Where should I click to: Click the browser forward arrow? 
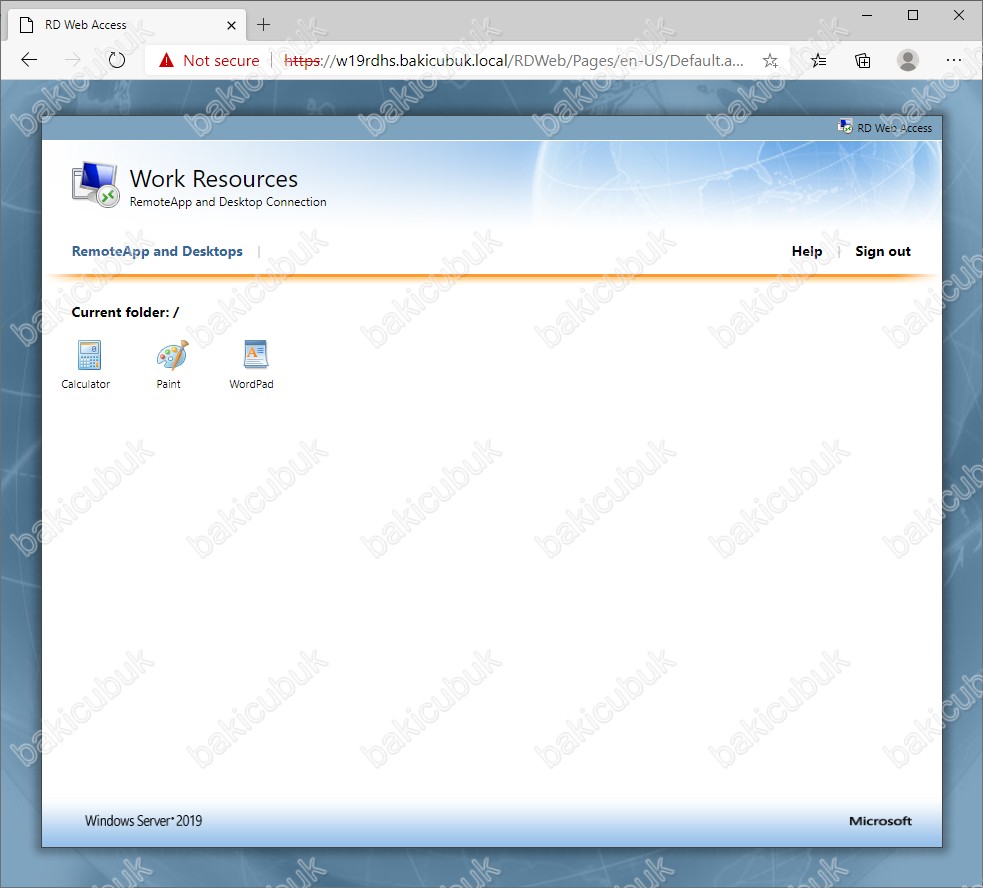[73, 60]
